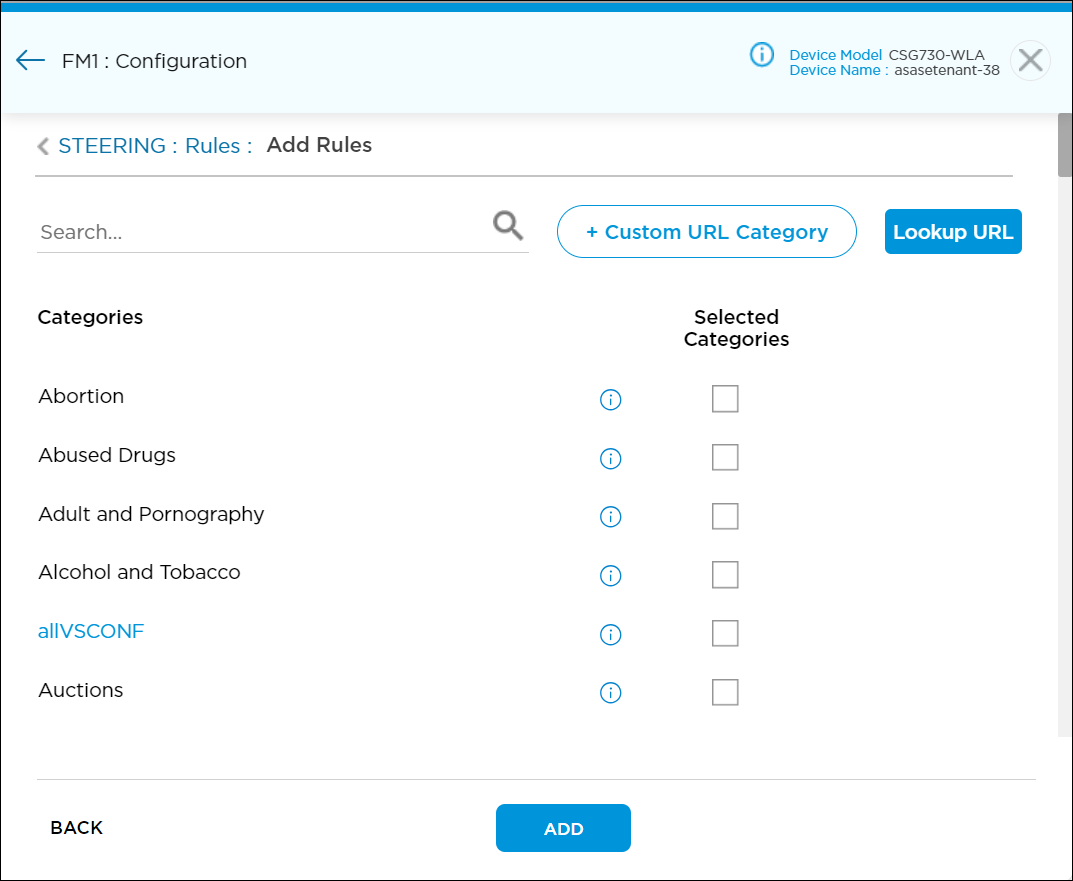Enable the Abused Drugs checkbox

[725, 457]
